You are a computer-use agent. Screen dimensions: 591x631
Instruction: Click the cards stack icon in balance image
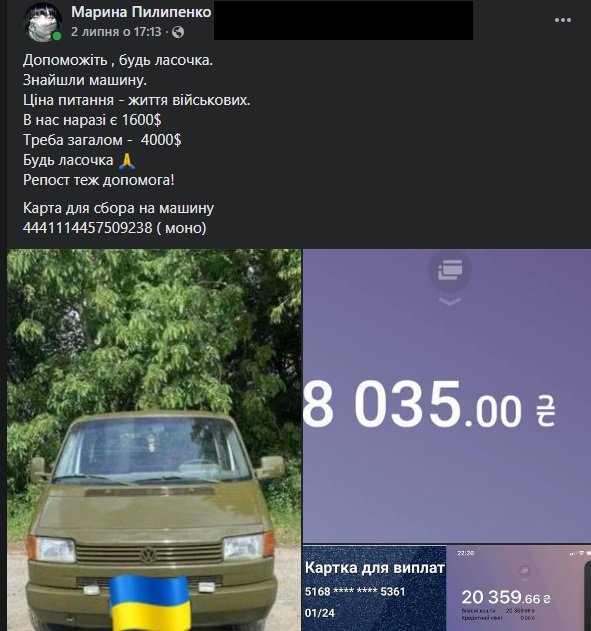pyautogui.click(x=450, y=270)
